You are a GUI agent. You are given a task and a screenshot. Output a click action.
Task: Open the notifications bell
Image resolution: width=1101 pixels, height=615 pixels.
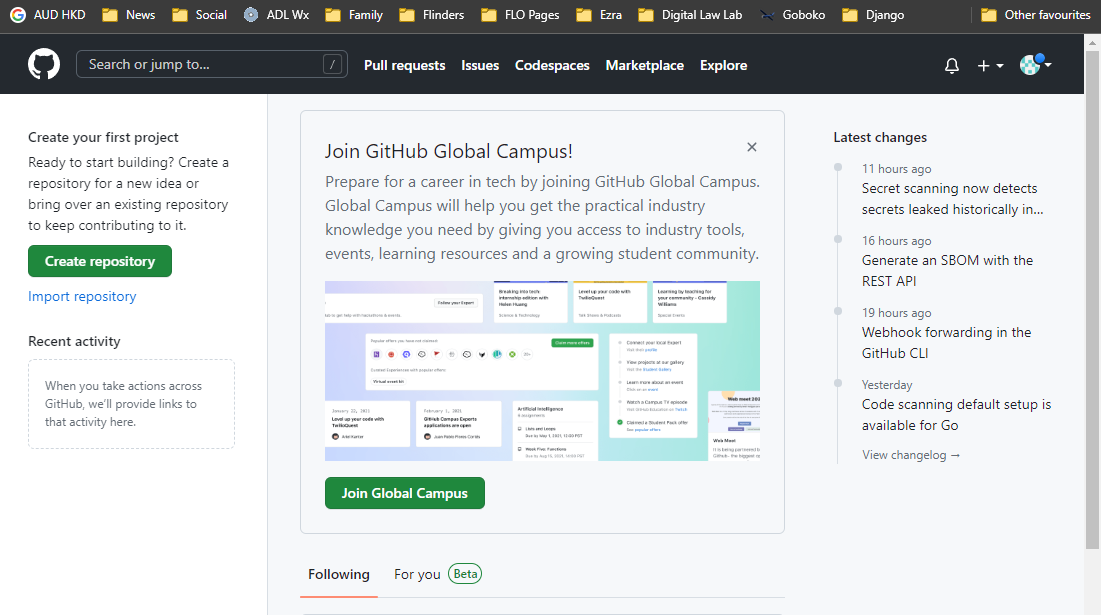point(951,64)
